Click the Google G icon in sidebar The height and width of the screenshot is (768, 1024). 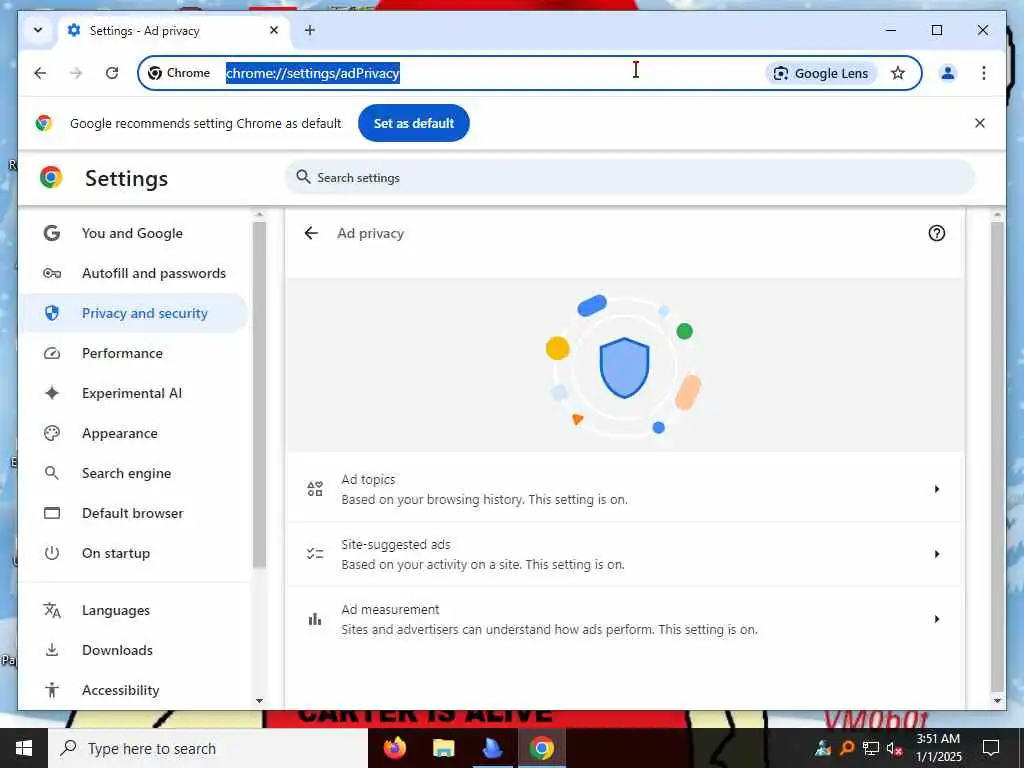[52, 233]
